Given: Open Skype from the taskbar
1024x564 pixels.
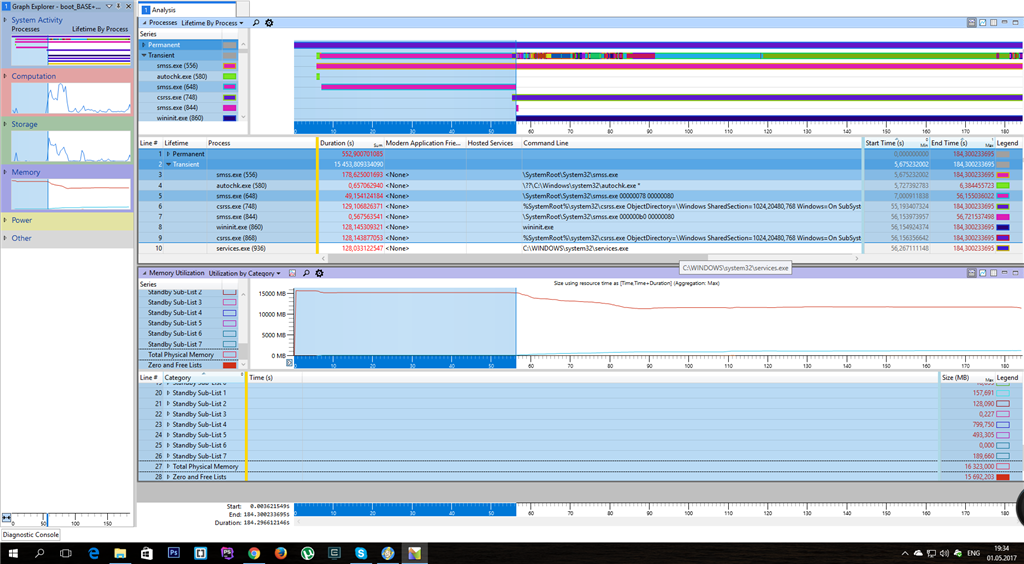Looking at the screenshot, I should coord(360,553).
